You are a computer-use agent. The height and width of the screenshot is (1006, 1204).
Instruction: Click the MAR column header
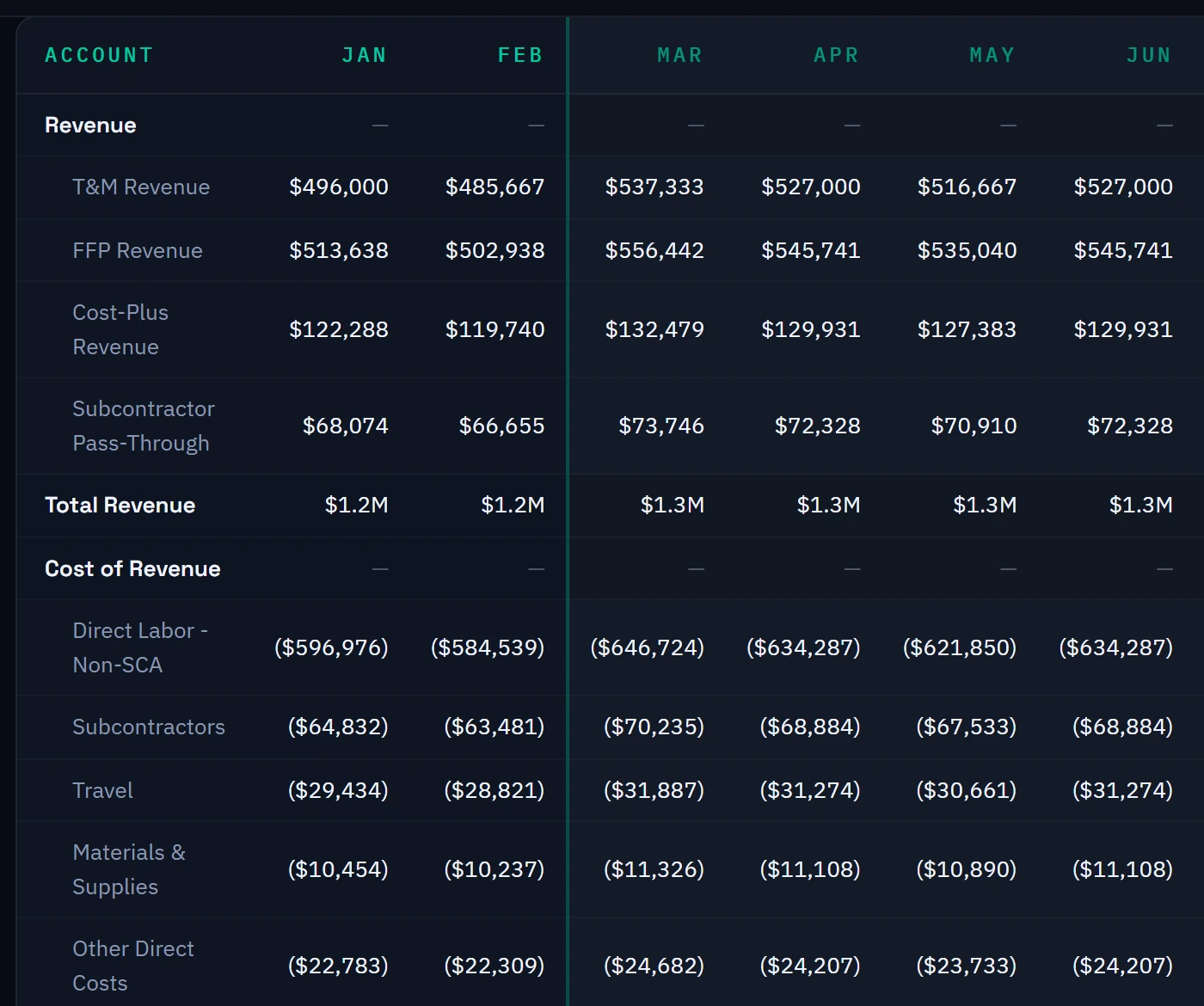(x=679, y=55)
